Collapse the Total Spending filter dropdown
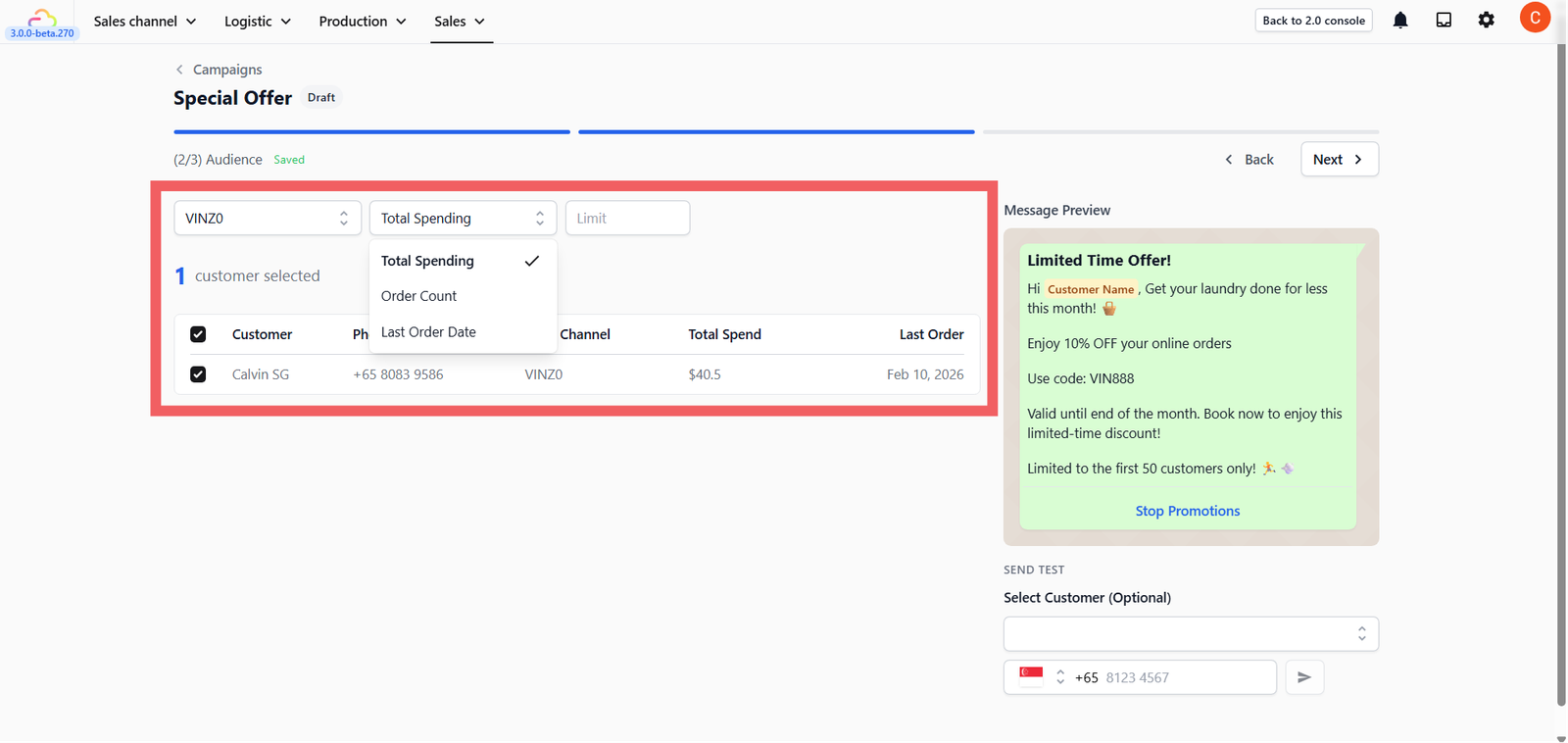The width and height of the screenshot is (1568, 743). (x=463, y=218)
